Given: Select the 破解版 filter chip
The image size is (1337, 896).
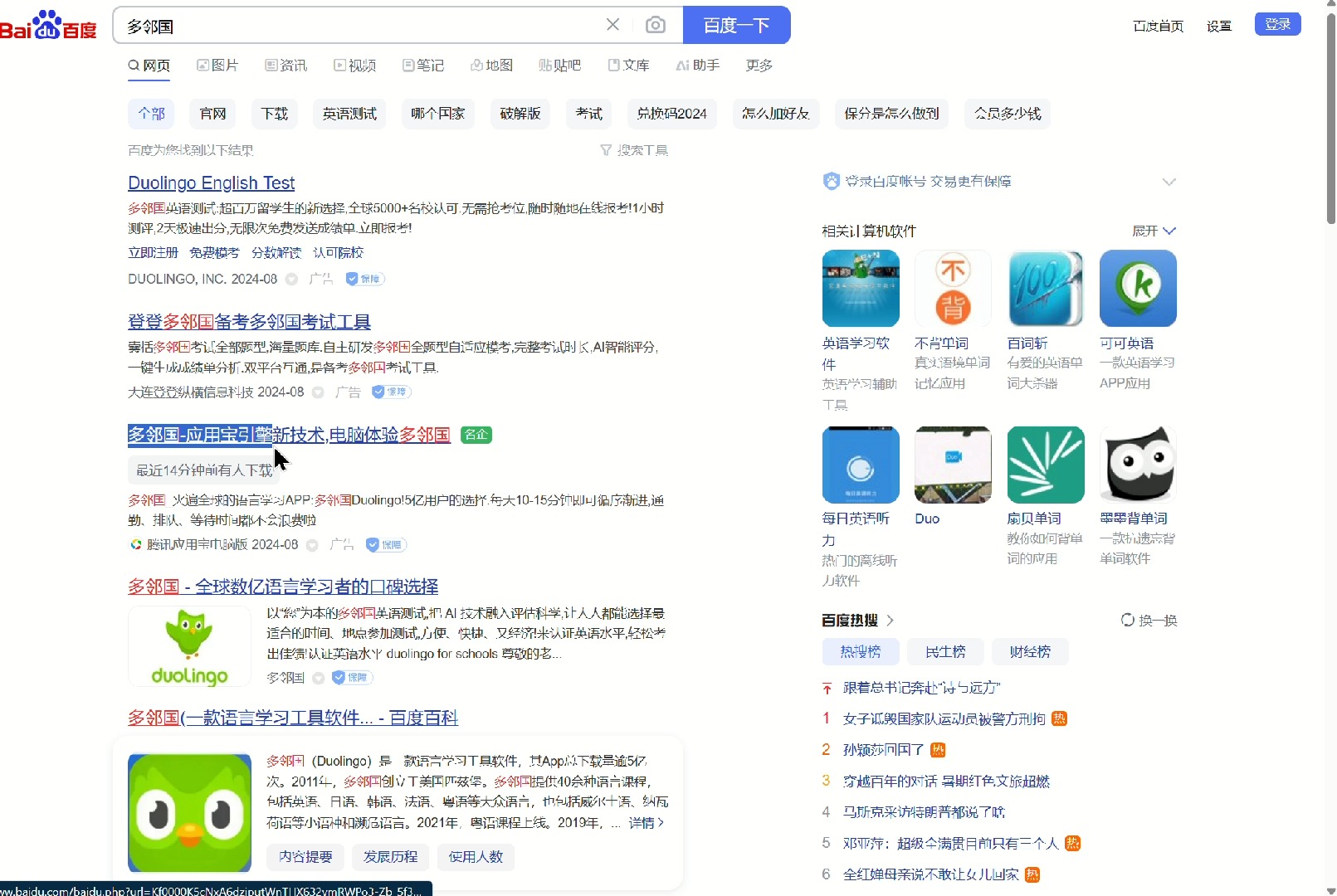Looking at the screenshot, I should coord(520,114).
